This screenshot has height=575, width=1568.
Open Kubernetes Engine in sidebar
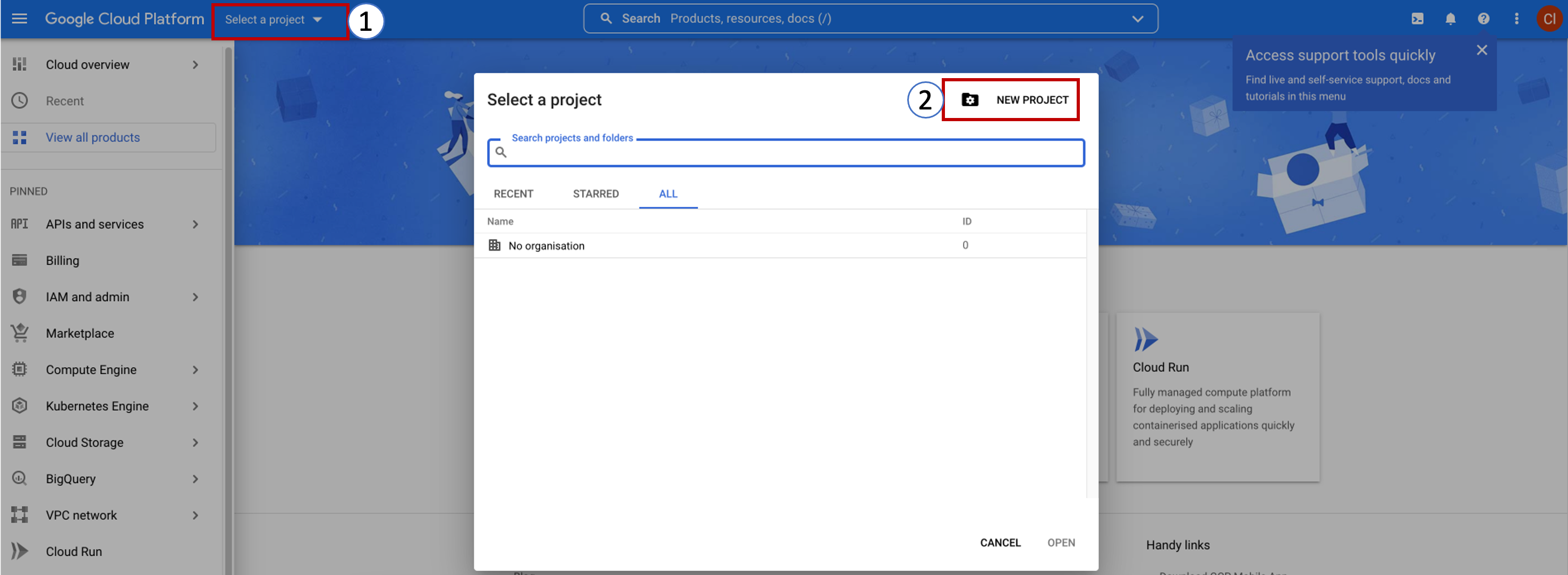tap(97, 407)
